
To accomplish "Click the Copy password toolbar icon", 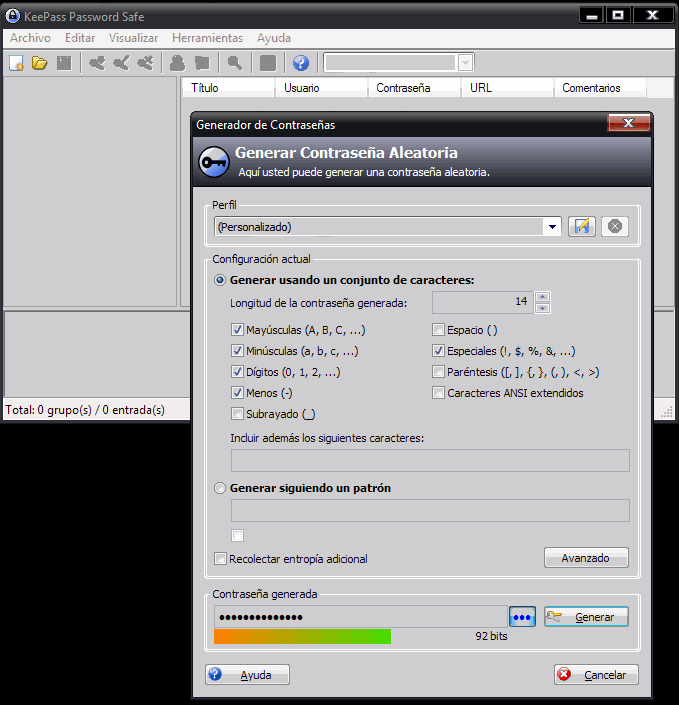I will tap(202, 63).
